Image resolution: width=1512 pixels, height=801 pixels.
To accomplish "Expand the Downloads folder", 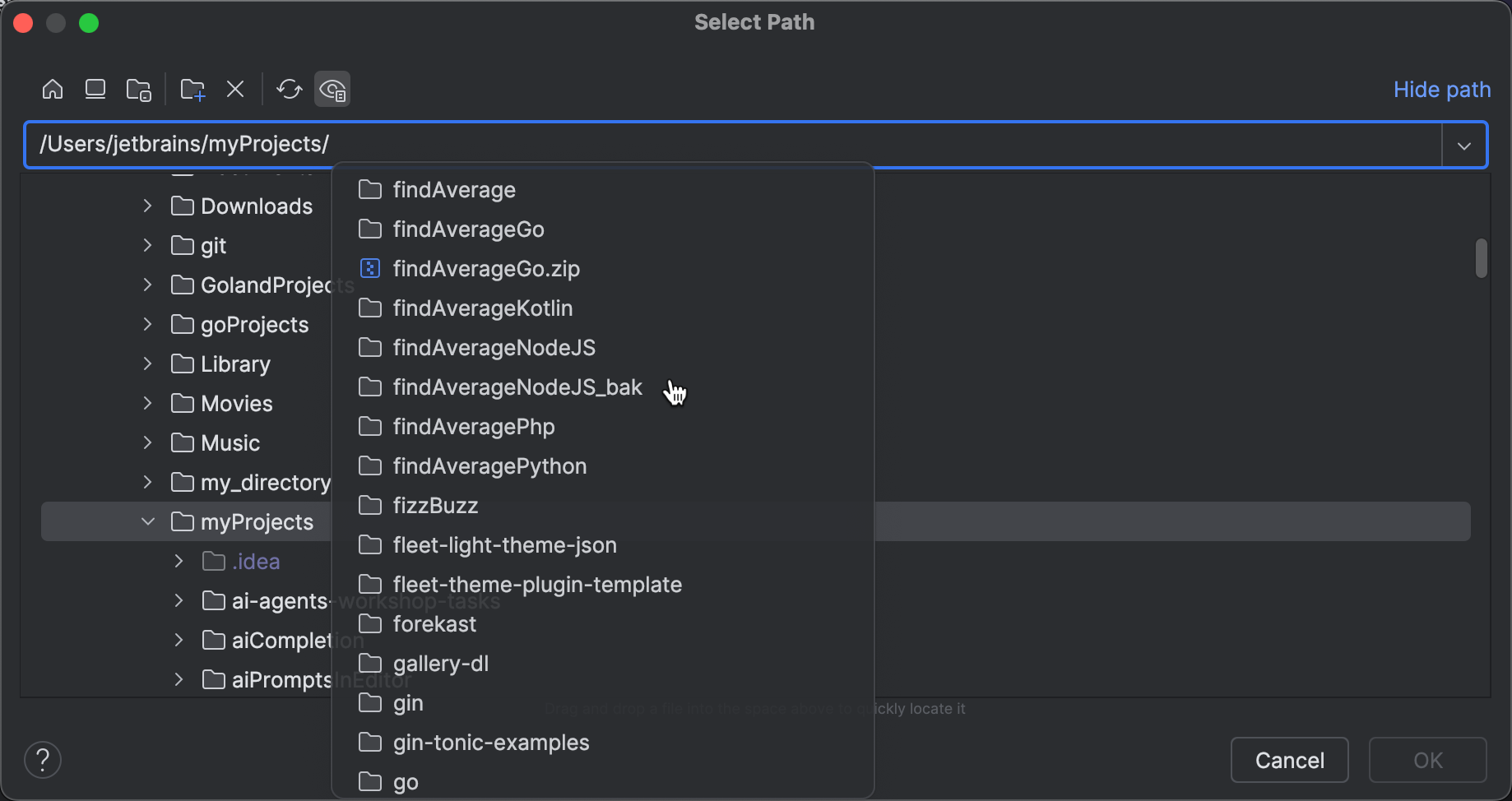I will coord(147,206).
